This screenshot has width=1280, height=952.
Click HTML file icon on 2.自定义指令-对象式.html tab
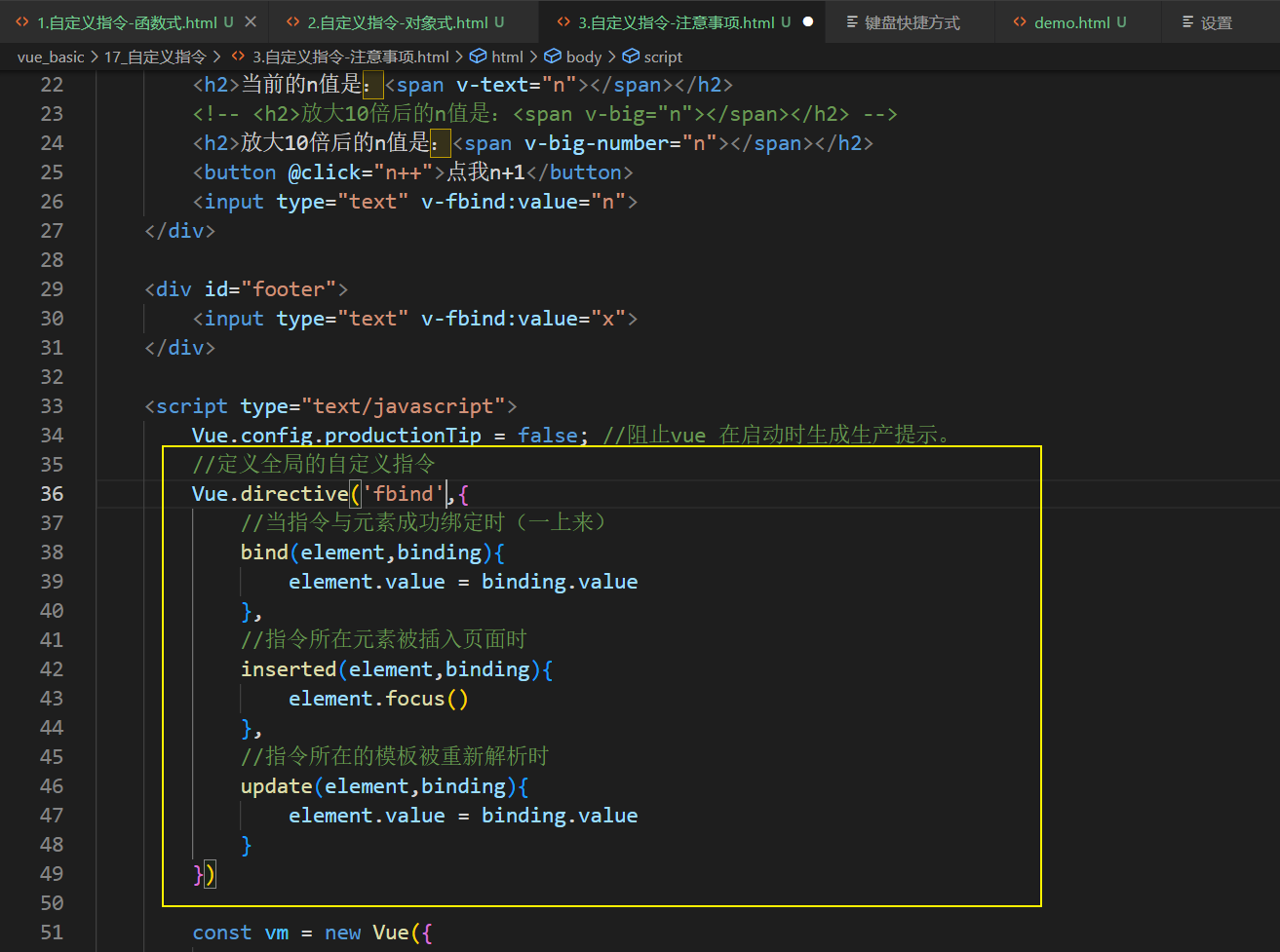(x=292, y=21)
